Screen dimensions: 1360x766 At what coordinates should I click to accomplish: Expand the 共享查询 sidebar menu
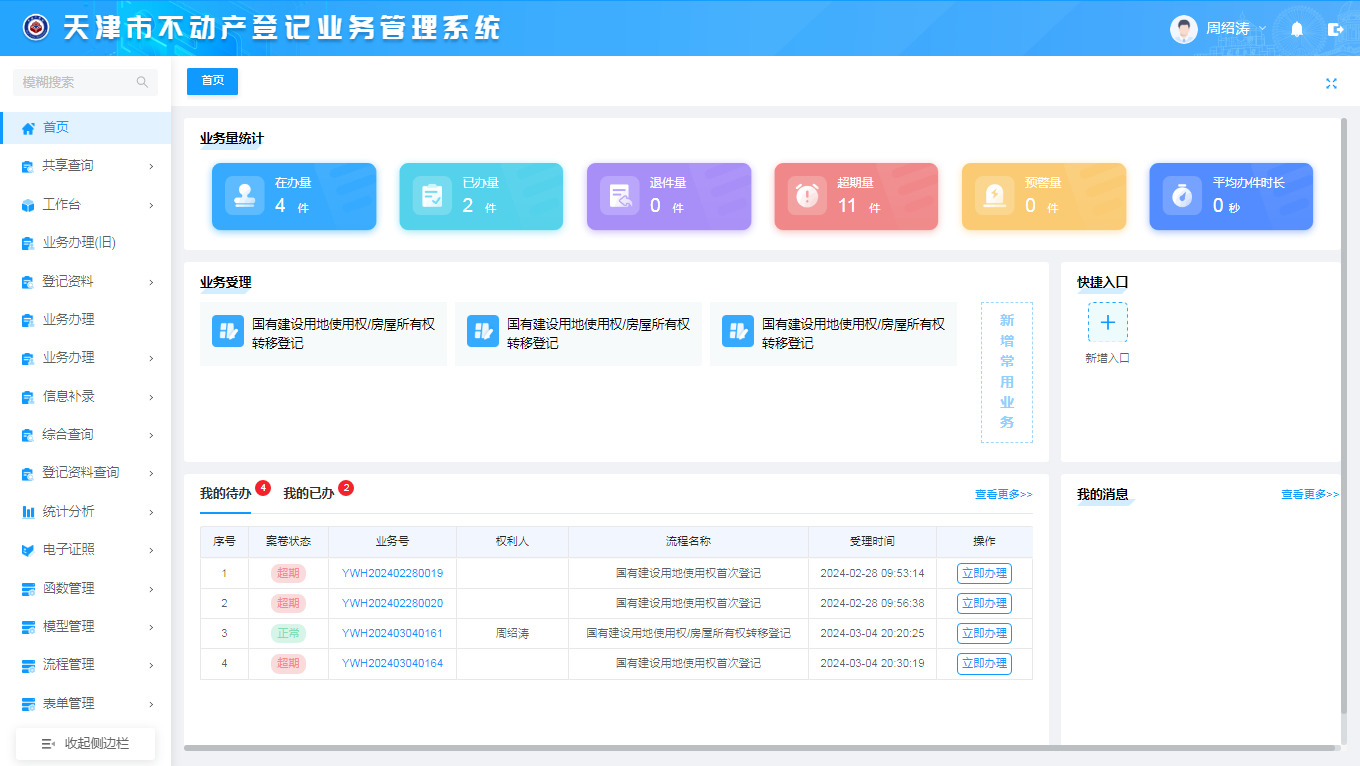click(86, 166)
